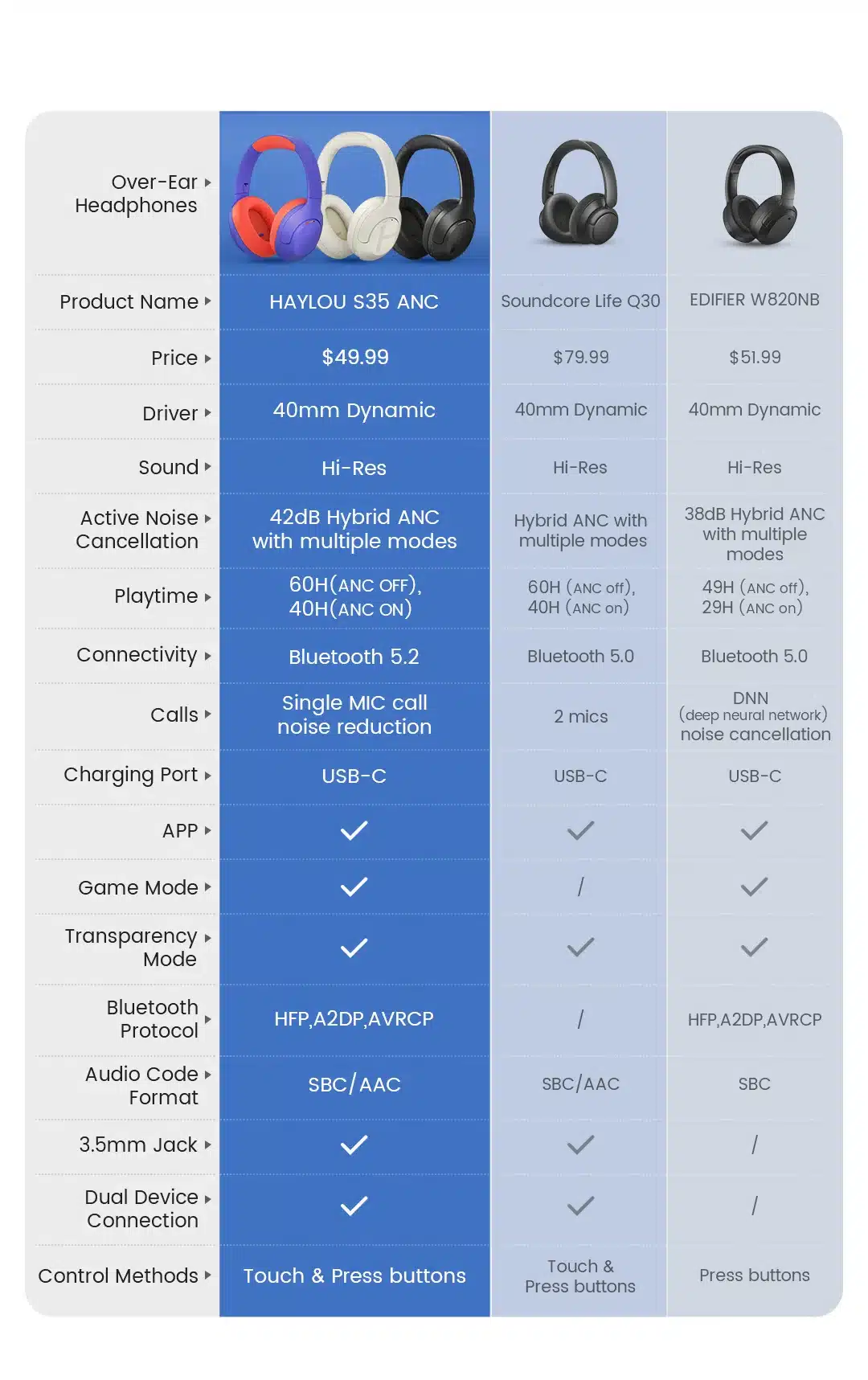The height and width of the screenshot is (1380, 868).
Task: Click the $79.99 Soundcore price
Action: 580,358
